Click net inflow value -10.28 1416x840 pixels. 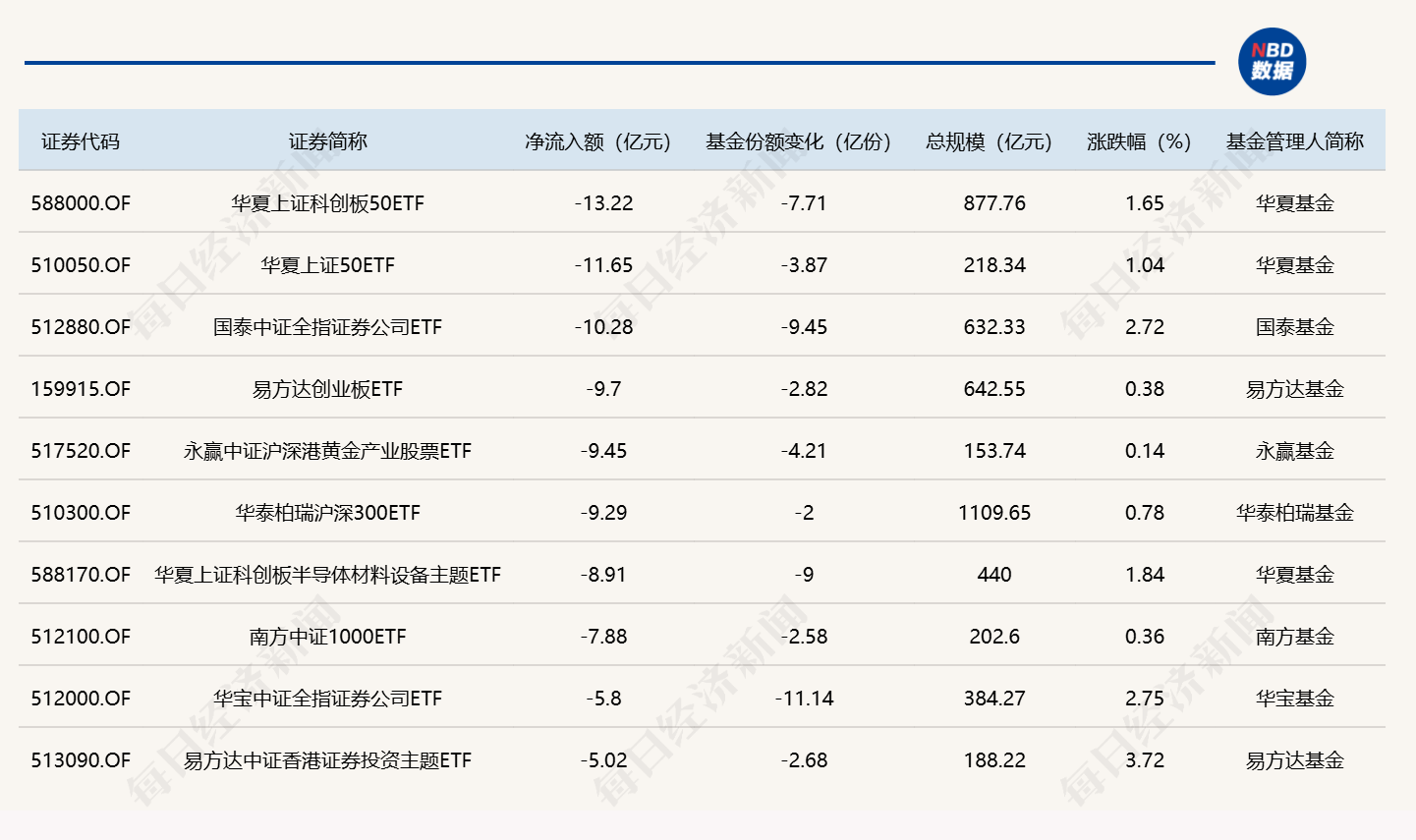coord(604,327)
